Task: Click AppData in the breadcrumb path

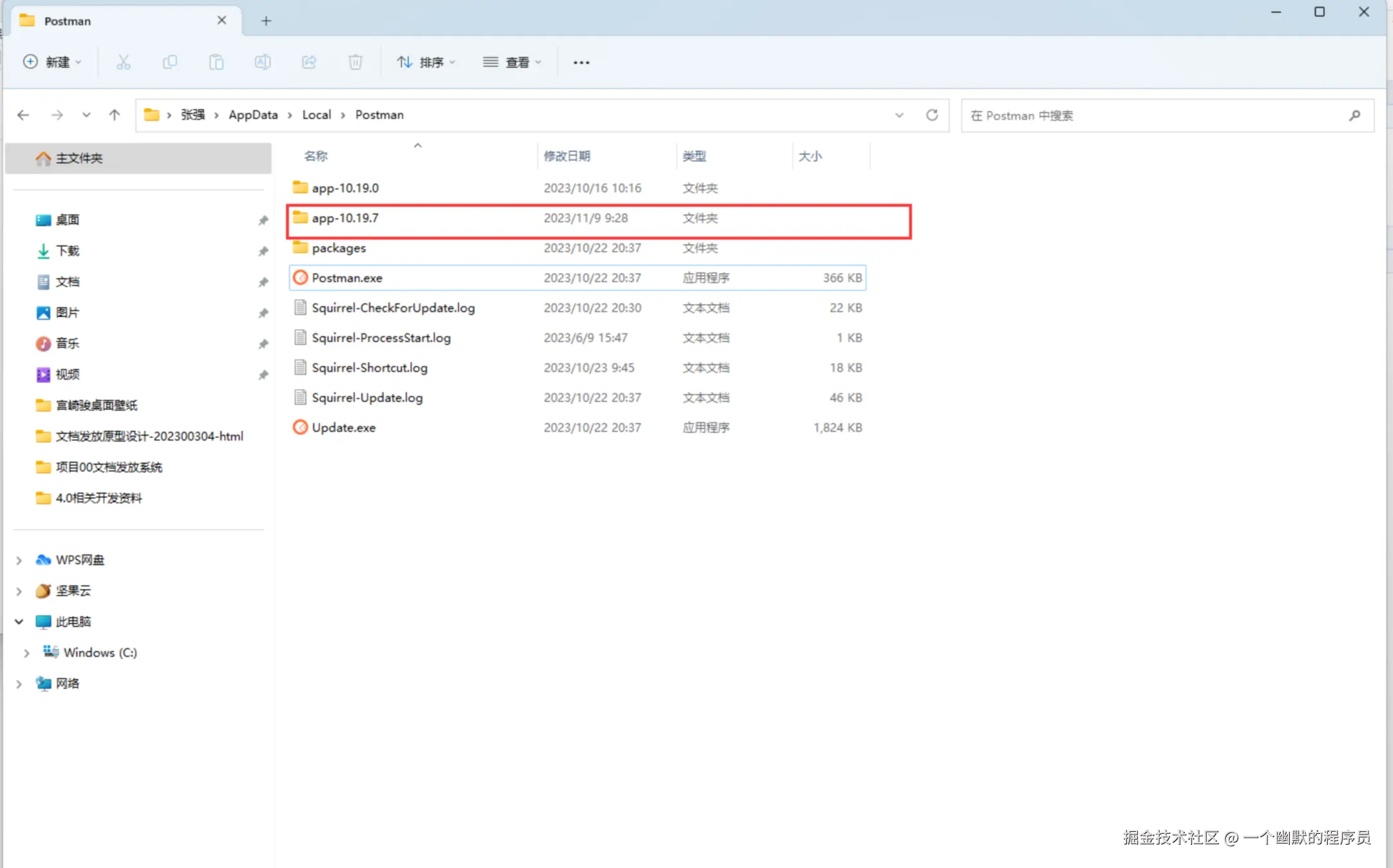Action: (x=253, y=115)
